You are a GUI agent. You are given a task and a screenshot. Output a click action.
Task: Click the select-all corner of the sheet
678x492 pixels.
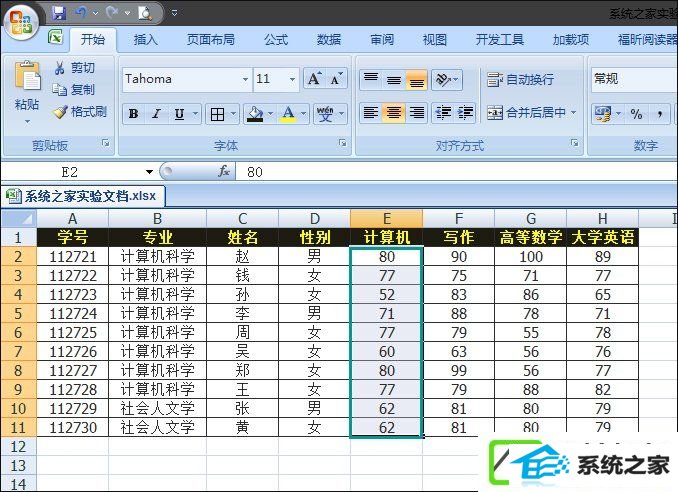(x=19, y=219)
